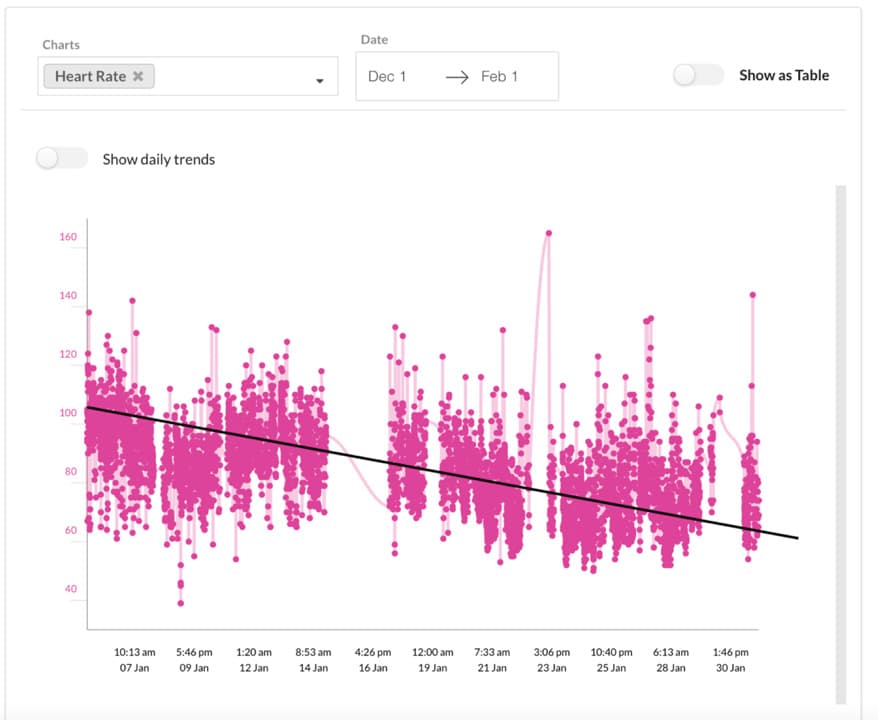Click the 14 Jan axis label

(314, 668)
